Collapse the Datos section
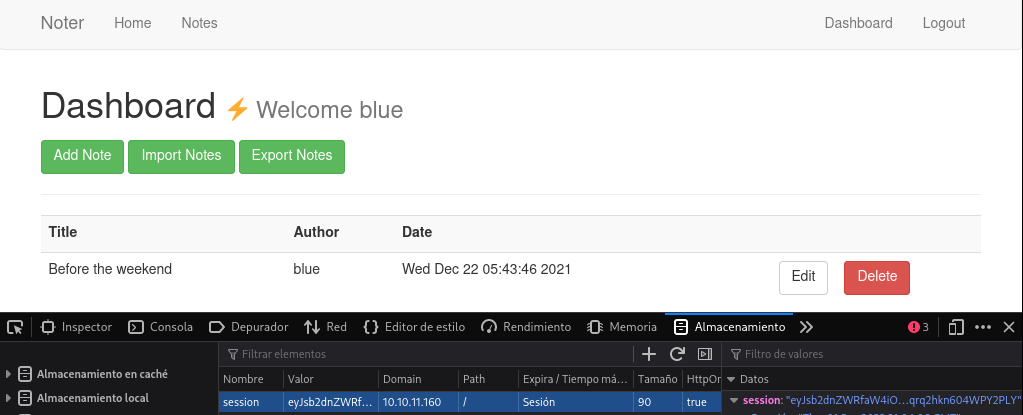This screenshot has height=415, width=1023. tap(730, 379)
